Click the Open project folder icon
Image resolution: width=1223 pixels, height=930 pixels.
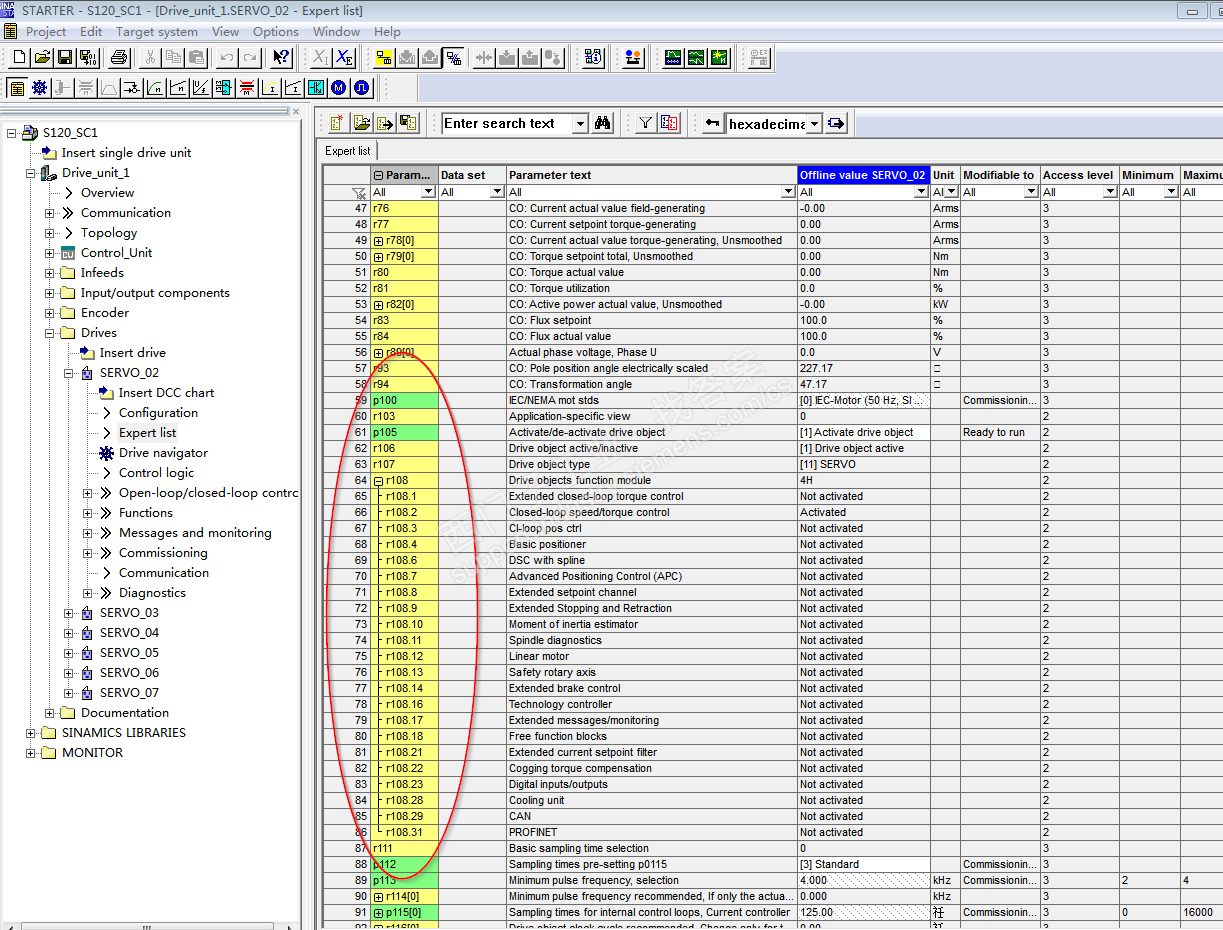[42, 58]
